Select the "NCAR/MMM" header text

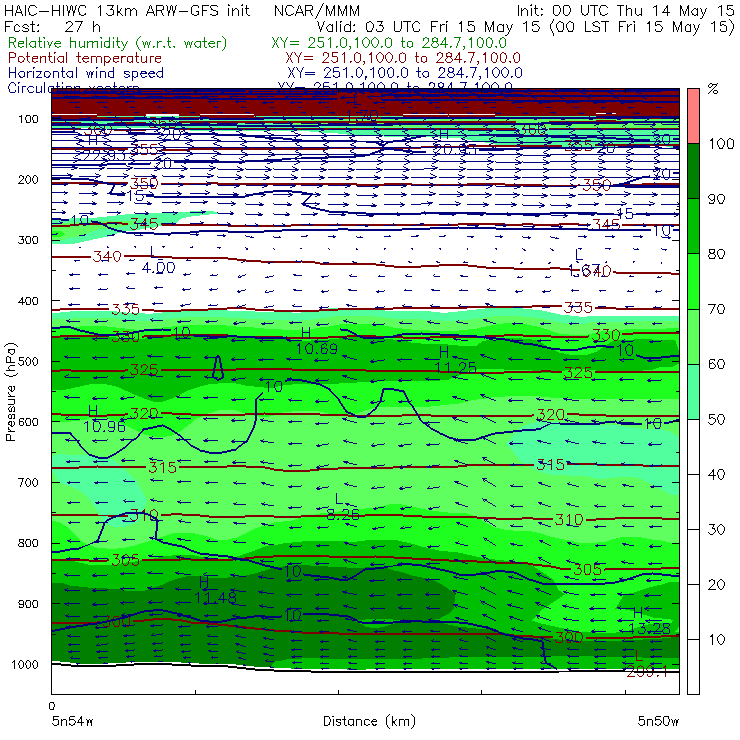[317, 10]
